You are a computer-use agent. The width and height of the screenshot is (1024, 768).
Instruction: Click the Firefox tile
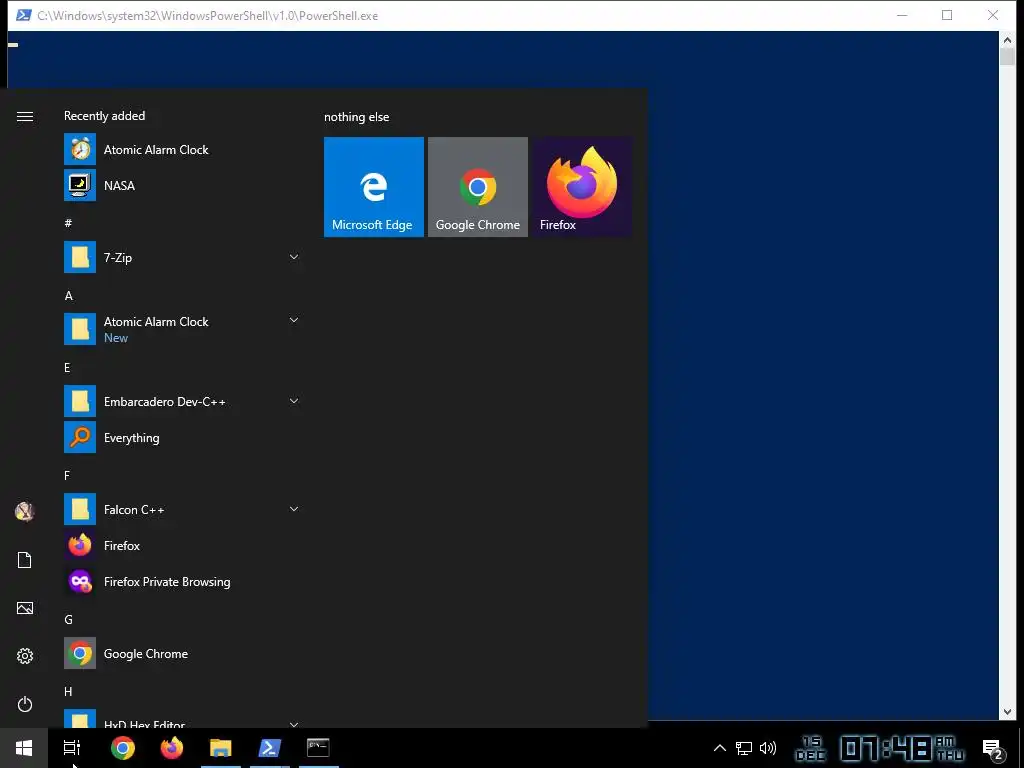pyautogui.click(x=581, y=187)
